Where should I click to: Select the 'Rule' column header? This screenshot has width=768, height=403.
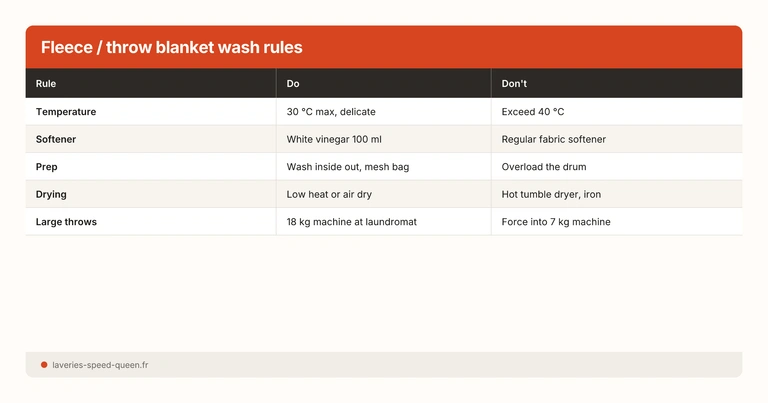[46, 84]
